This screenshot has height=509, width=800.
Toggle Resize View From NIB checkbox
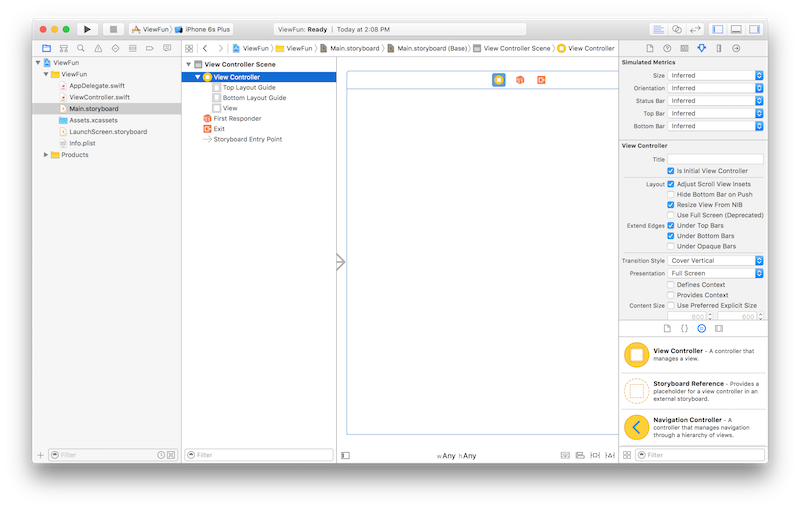(671, 205)
